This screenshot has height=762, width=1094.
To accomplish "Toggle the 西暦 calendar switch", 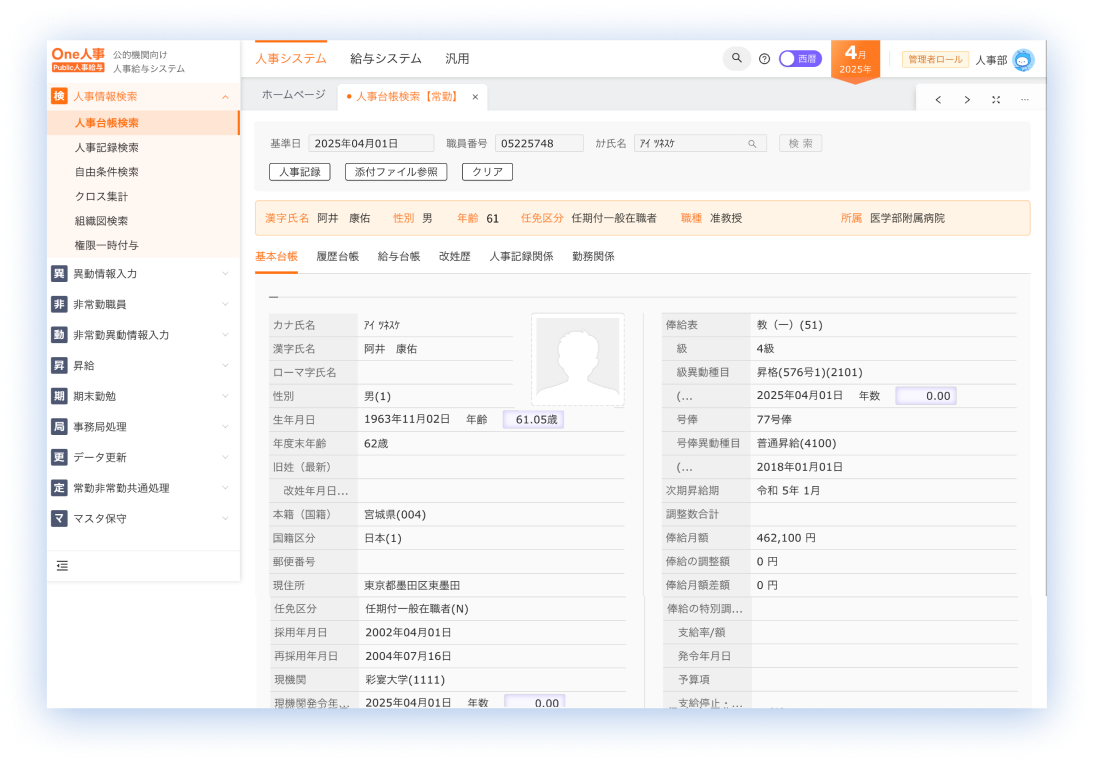I will click(800, 59).
